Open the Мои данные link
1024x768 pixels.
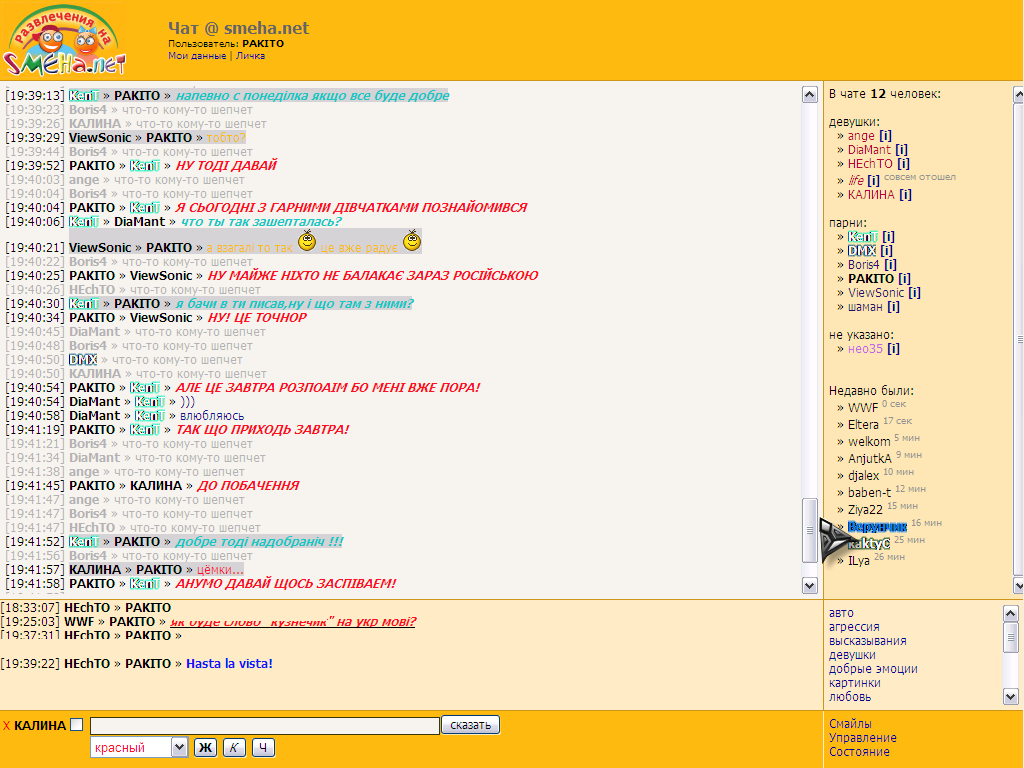tap(197, 56)
